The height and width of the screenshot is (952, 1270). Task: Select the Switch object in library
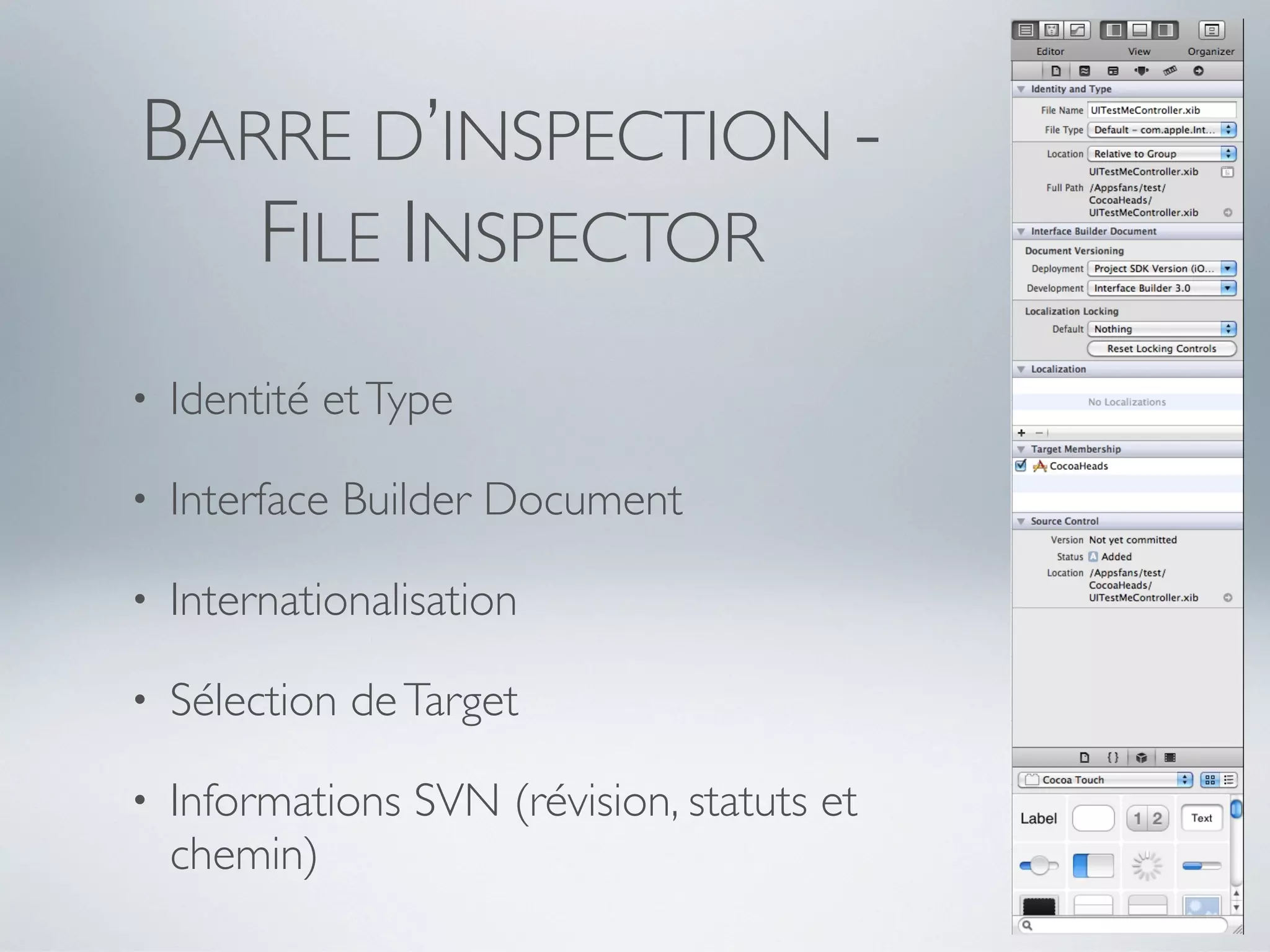click(1093, 865)
